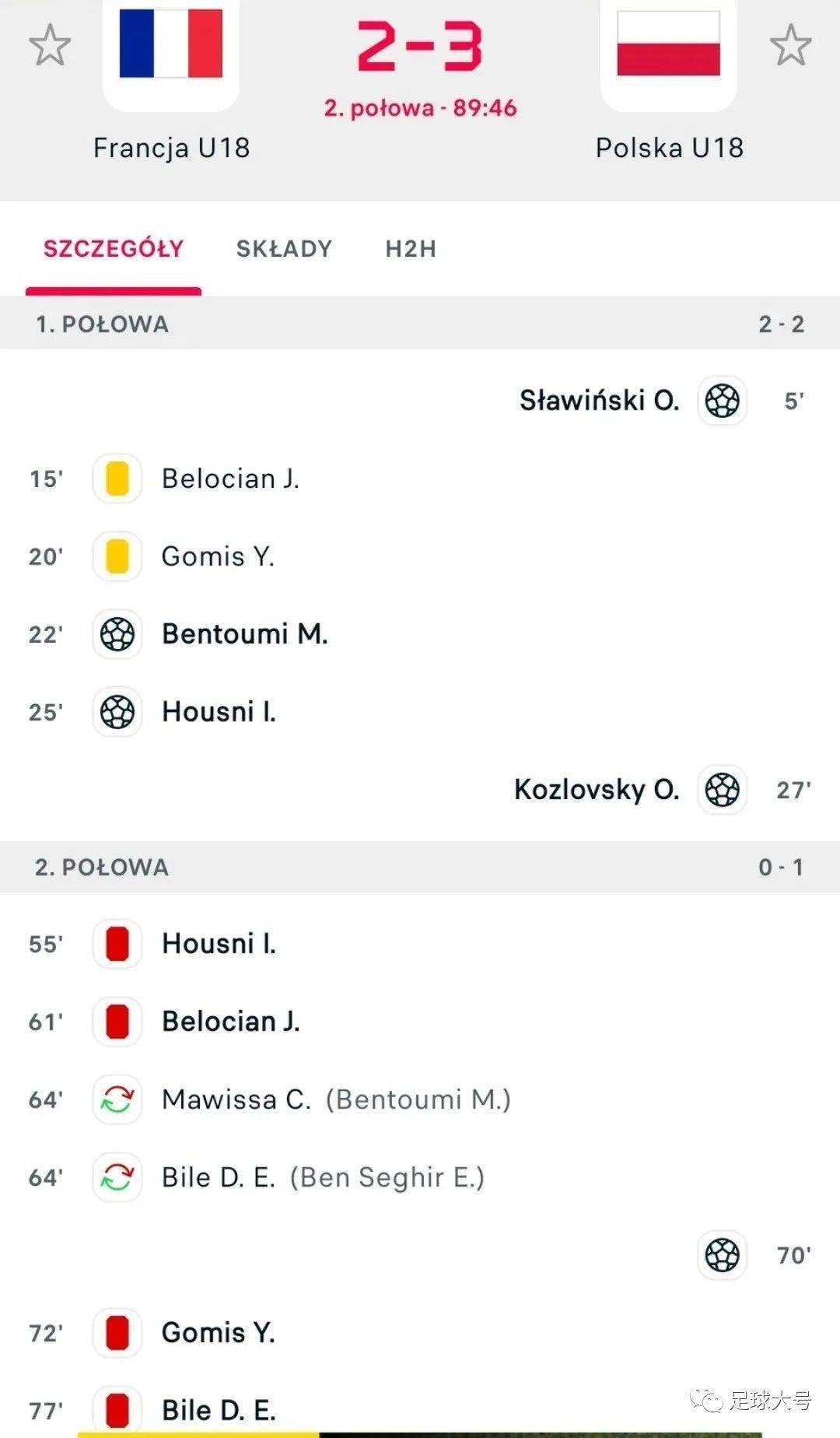Viewport: 840px width, 1438px height.
Task: Collapse the 2. POŁOWA section header
Action: [420, 867]
